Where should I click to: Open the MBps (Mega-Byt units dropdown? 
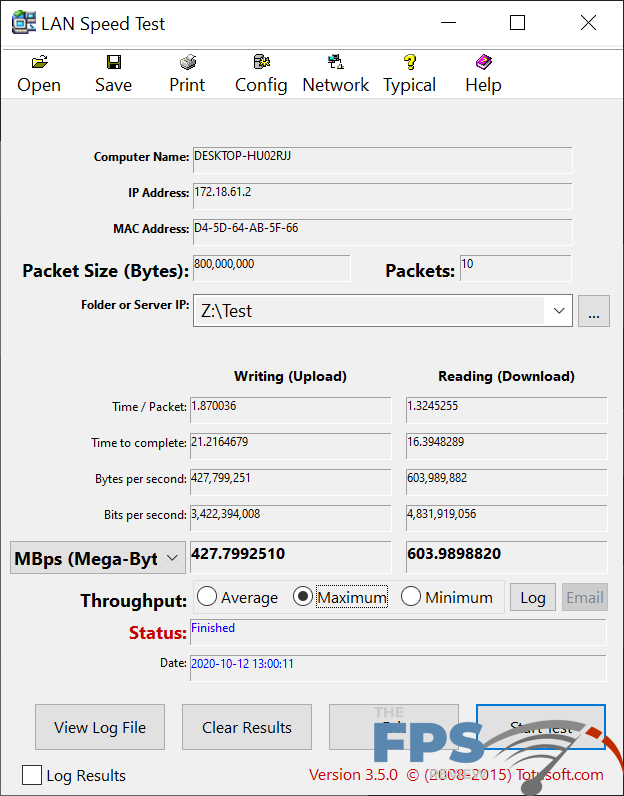[x=97, y=558]
